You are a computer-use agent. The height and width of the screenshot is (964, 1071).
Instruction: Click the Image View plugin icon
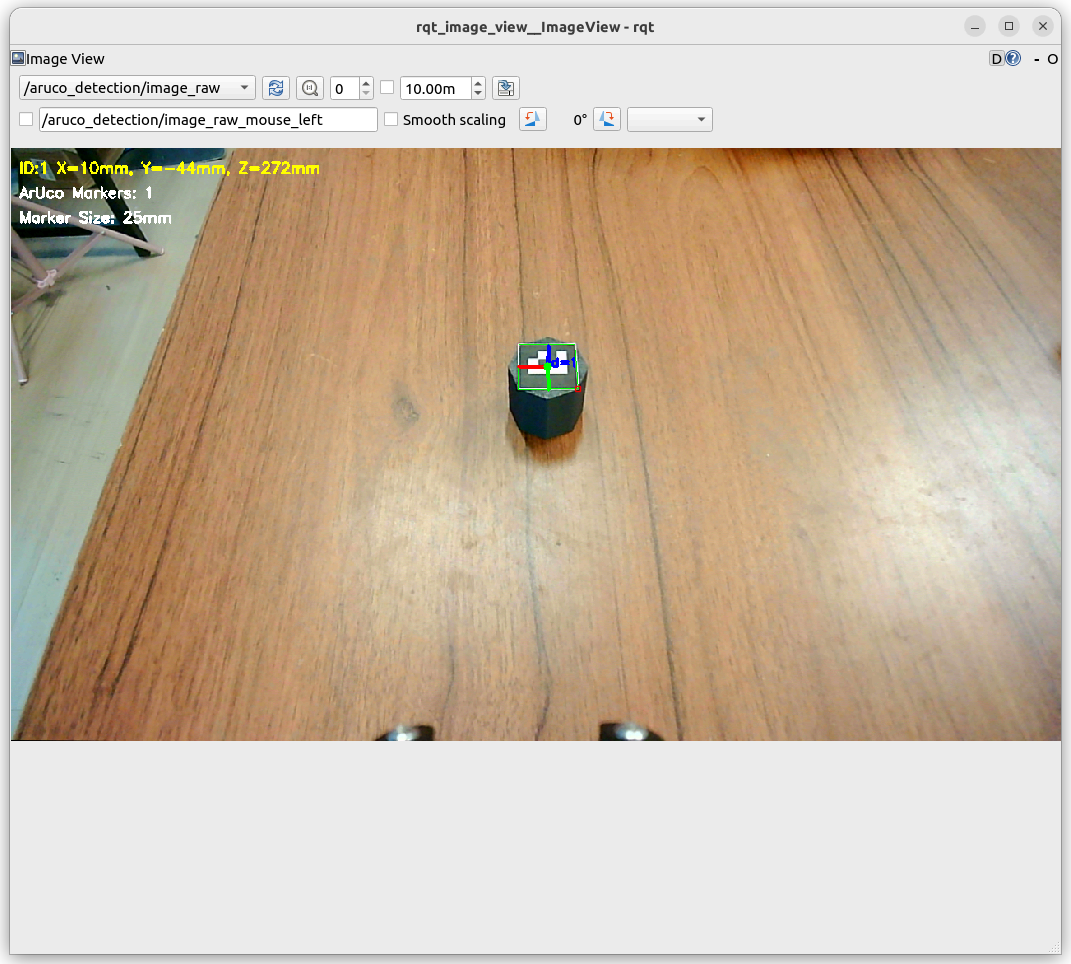point(18,58)
